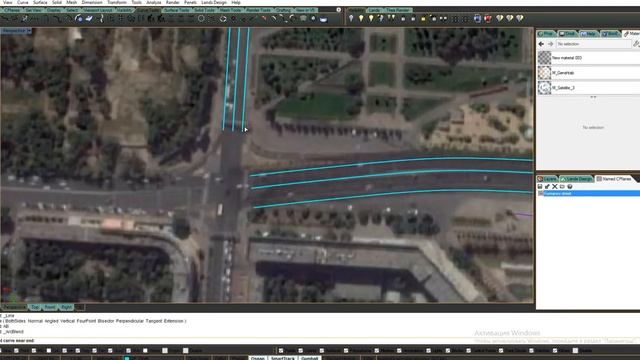Open the Named CPlanes panel tab
Viewport: 640px width, 360px height.
pos(613,179)
